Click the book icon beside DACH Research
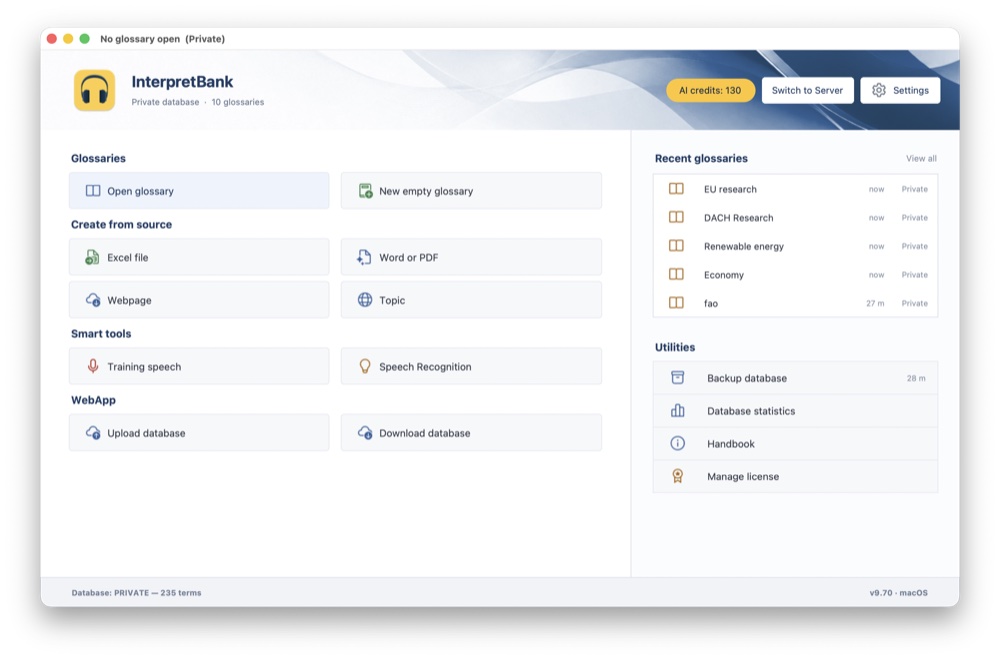 coord(676,217)
